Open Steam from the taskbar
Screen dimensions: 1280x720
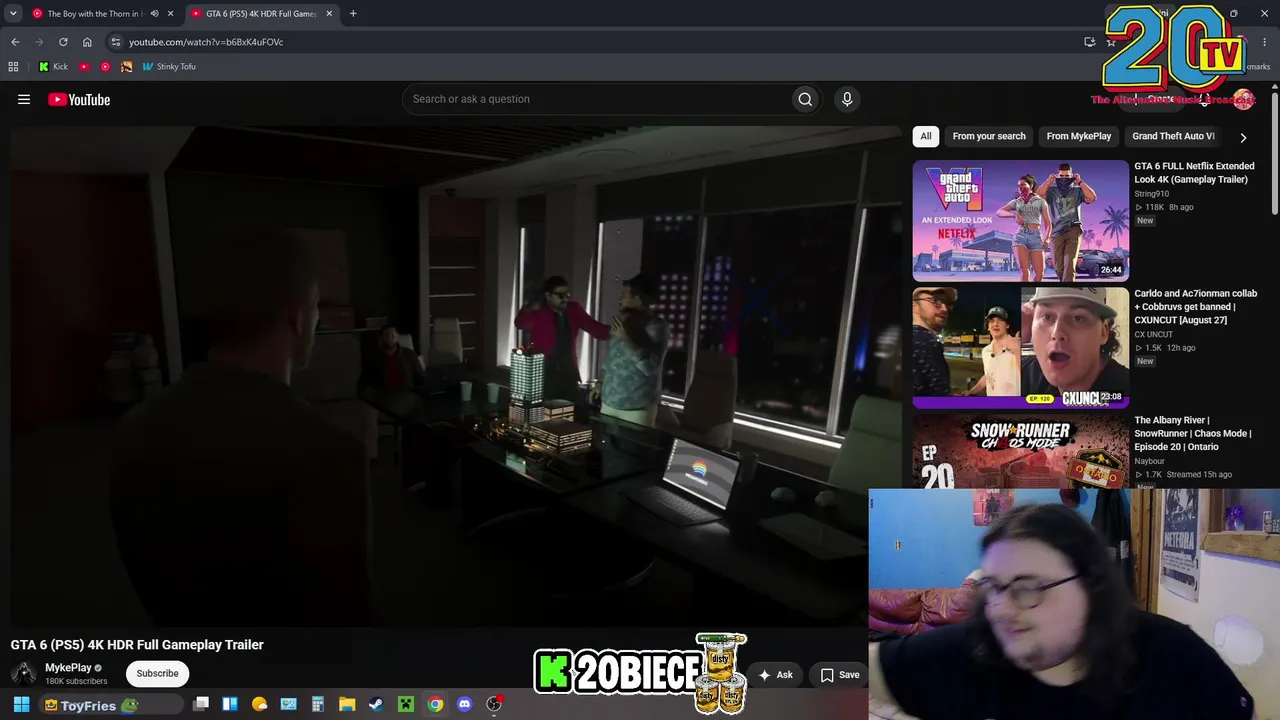pyautogui.click(x=375, y=704)
